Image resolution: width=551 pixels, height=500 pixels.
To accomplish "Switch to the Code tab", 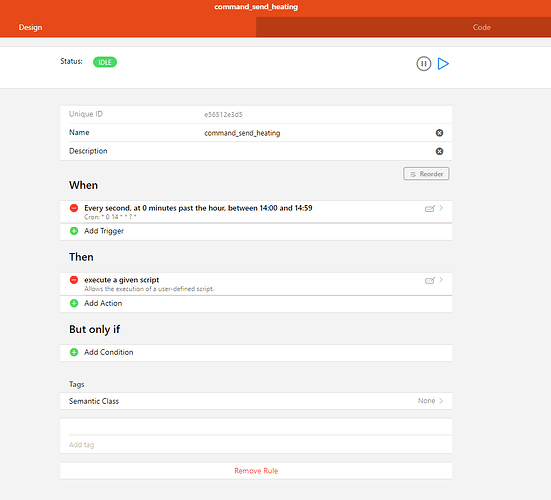I will click(403, 27).
